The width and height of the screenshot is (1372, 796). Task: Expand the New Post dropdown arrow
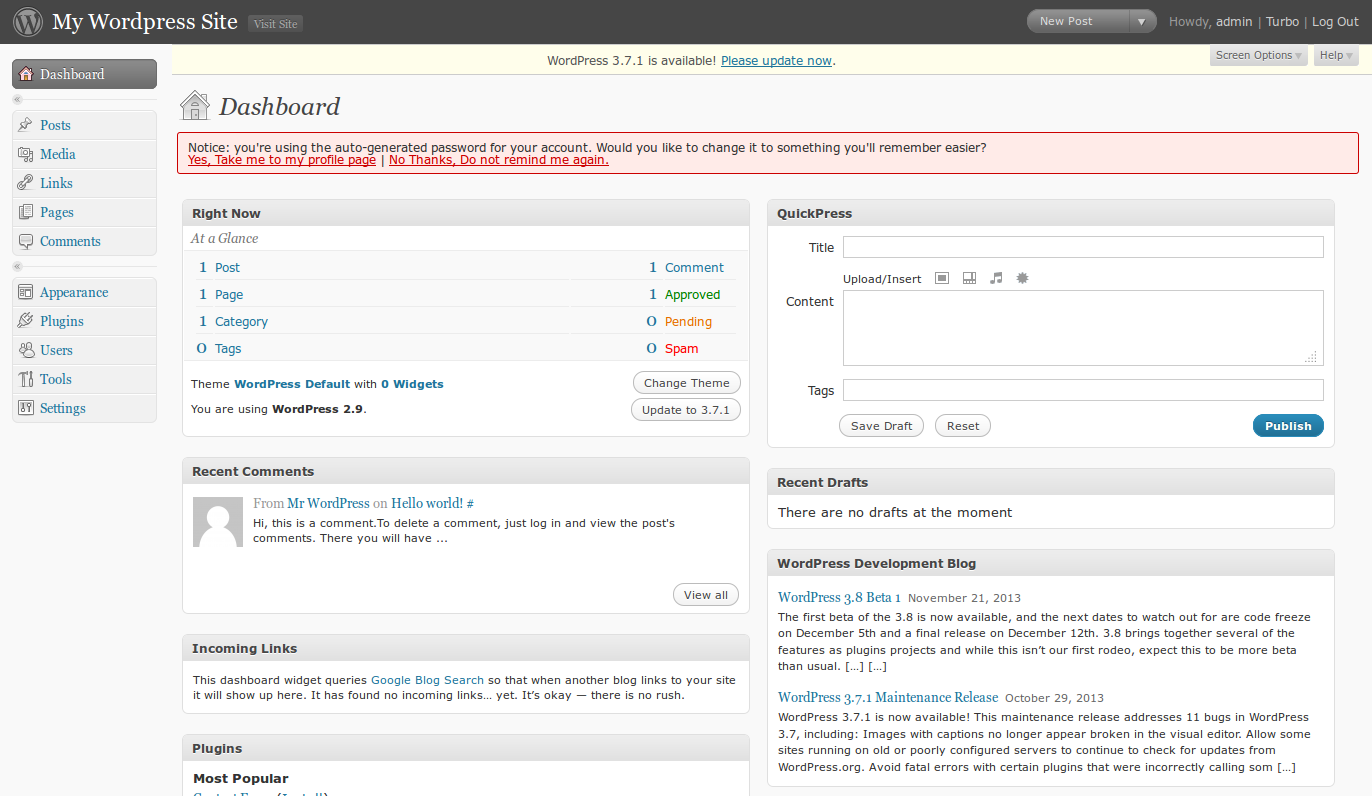(x=1141, y=21)
